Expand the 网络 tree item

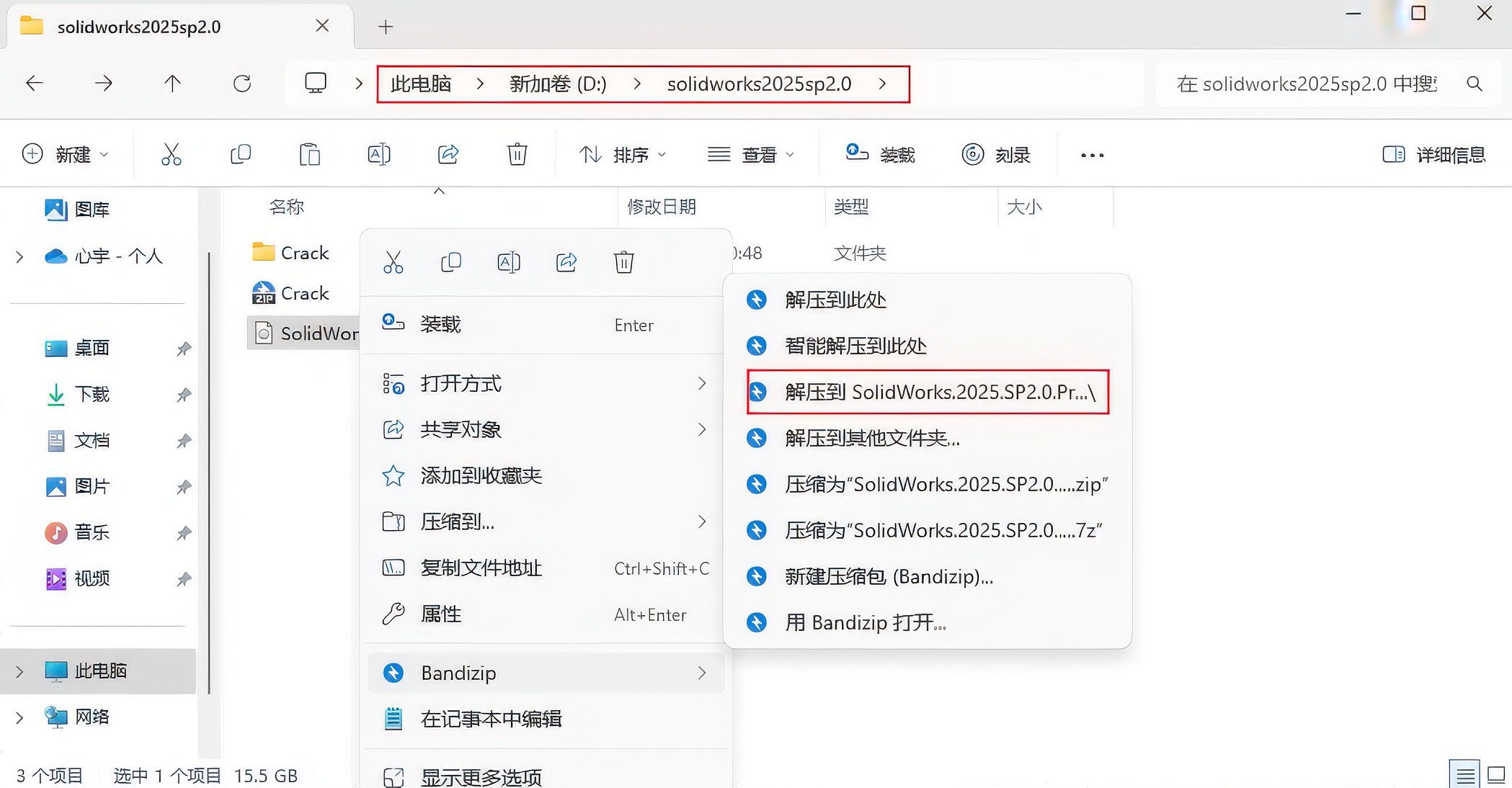[19, 717]
